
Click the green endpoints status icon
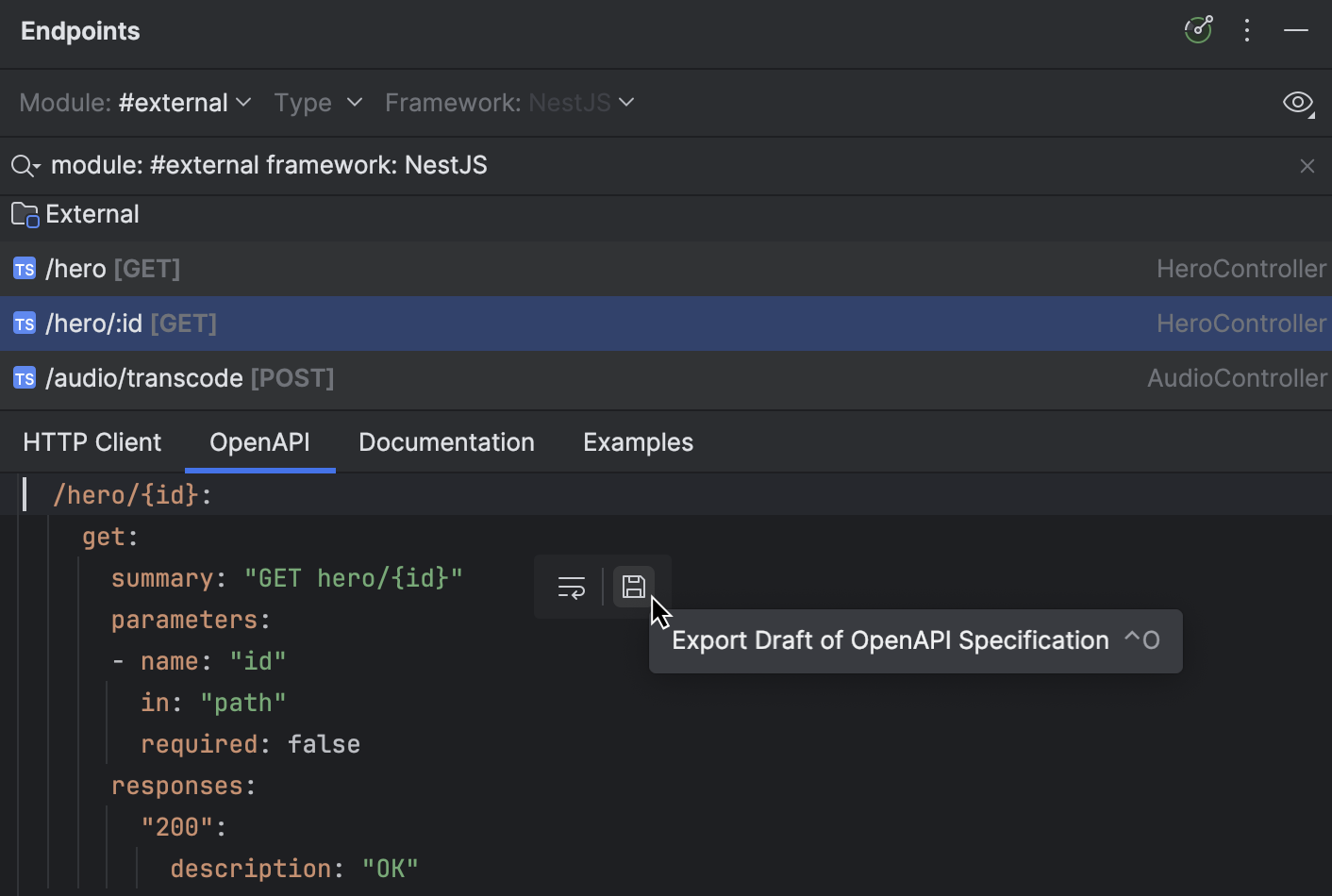point(1197,29)
